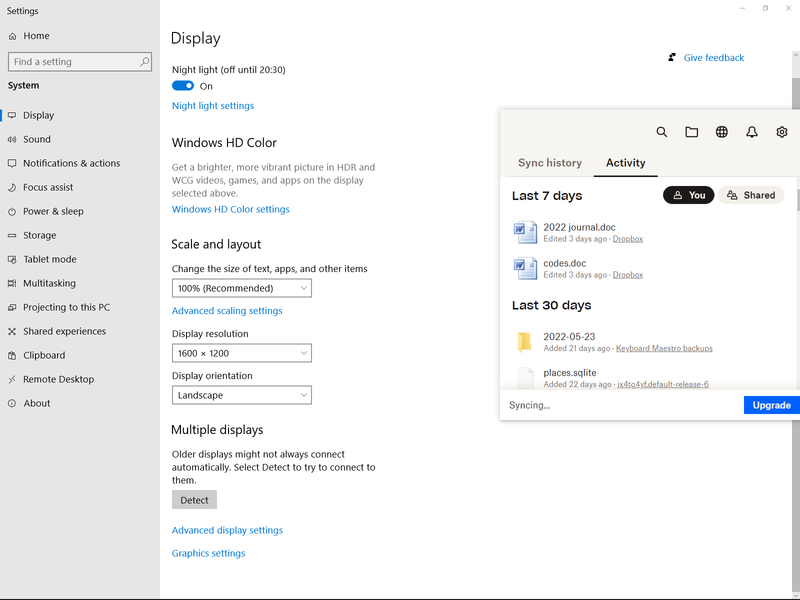Image resolution: width=800 pixels, height=600 pixels.
Task: Open Dropbox notifications bell
Action: [752, 132]
